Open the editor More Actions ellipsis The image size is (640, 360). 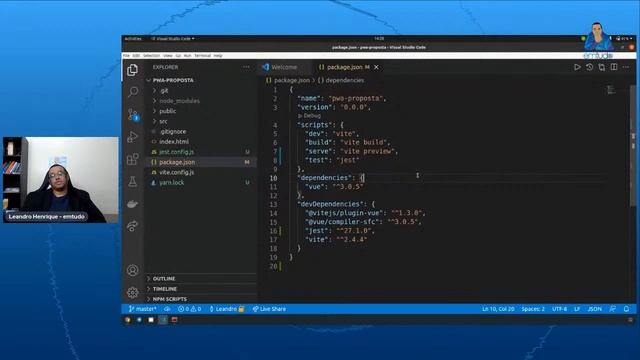(626, 67)
